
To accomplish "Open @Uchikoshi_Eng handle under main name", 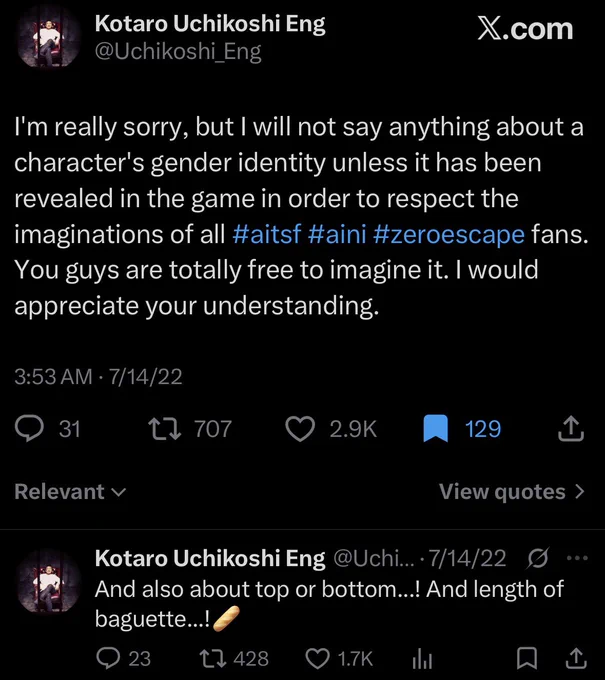I will coord(178,52).
